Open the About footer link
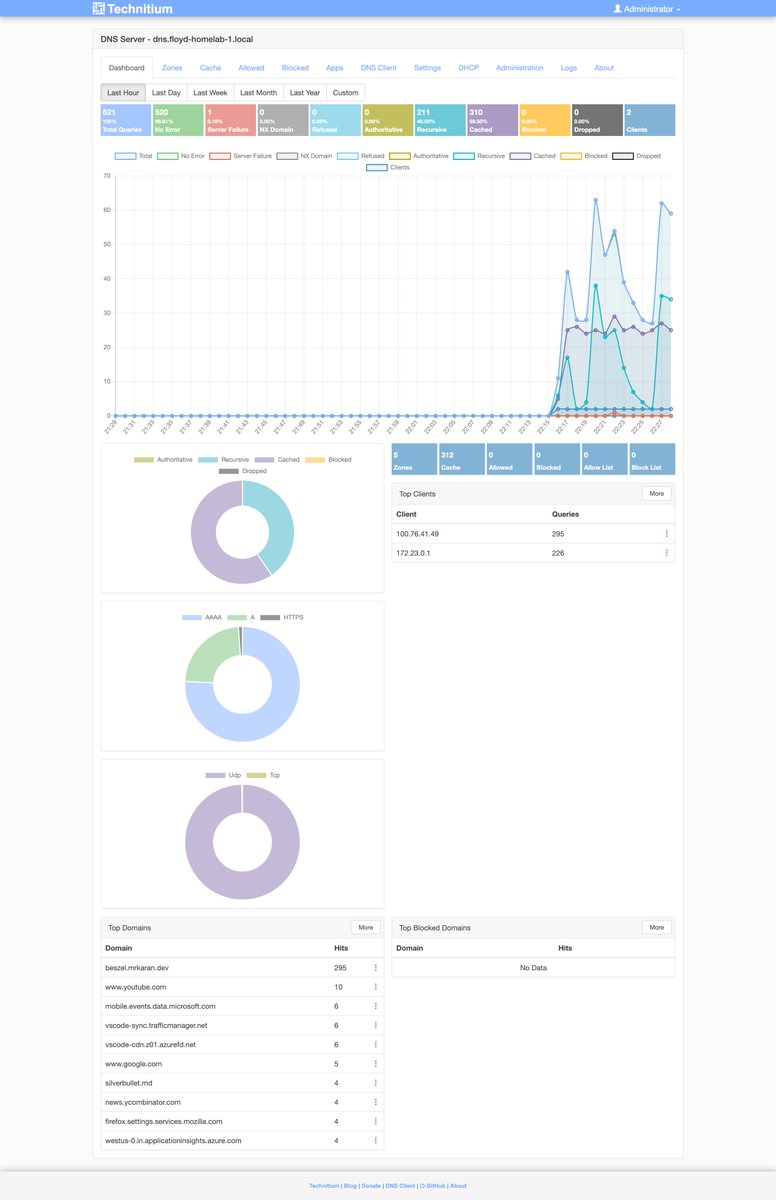 [x=458, y=1186]
